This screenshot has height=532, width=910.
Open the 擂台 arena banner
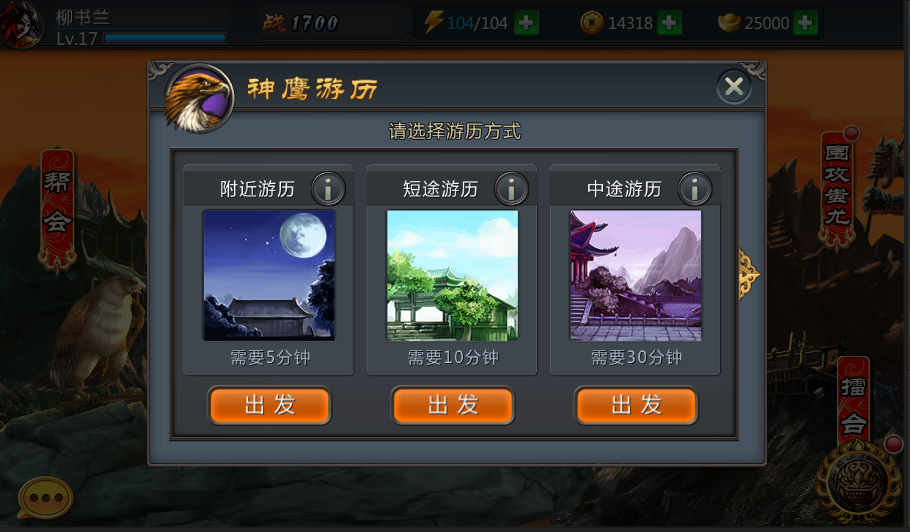(x=853, y=401)
